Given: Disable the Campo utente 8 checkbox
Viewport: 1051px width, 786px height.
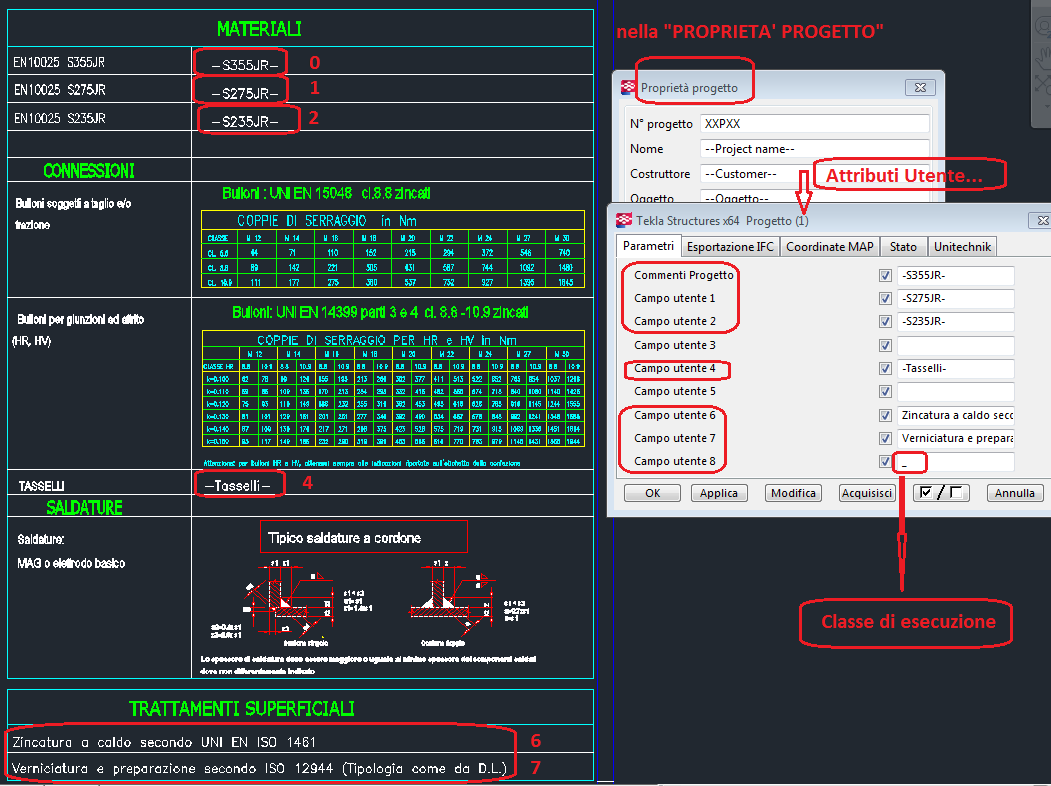Looking at the screenshot, I should (x=885, y=461).
